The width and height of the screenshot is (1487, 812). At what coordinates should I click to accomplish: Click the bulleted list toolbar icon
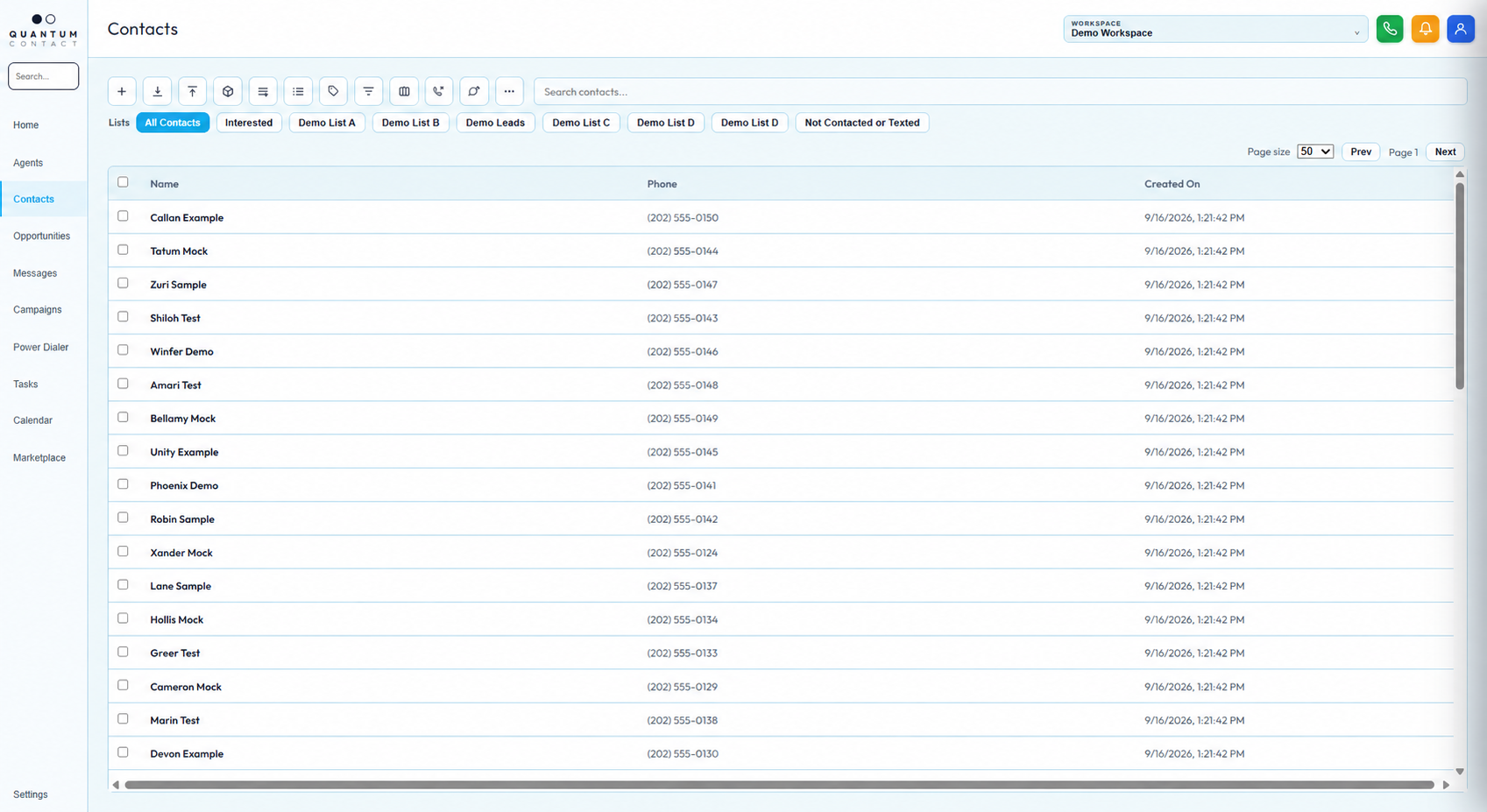tap(298, 91)
